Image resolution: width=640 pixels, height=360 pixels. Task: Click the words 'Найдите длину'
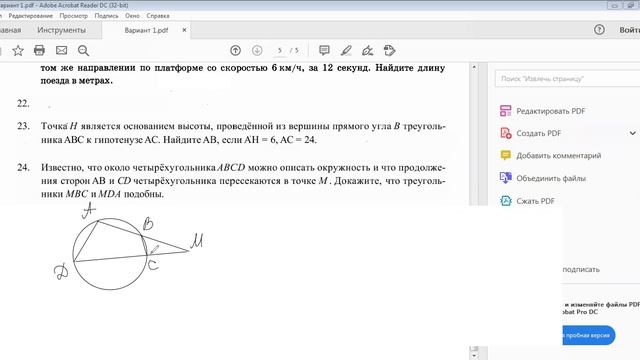click(x=410, y=68)
